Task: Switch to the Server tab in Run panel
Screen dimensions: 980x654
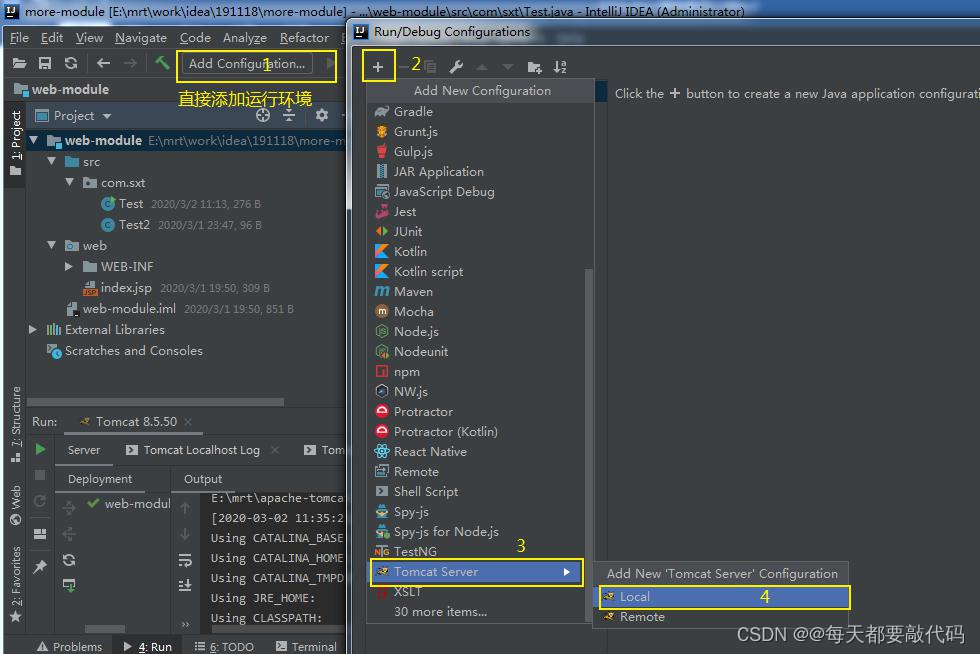Action: 84,450
